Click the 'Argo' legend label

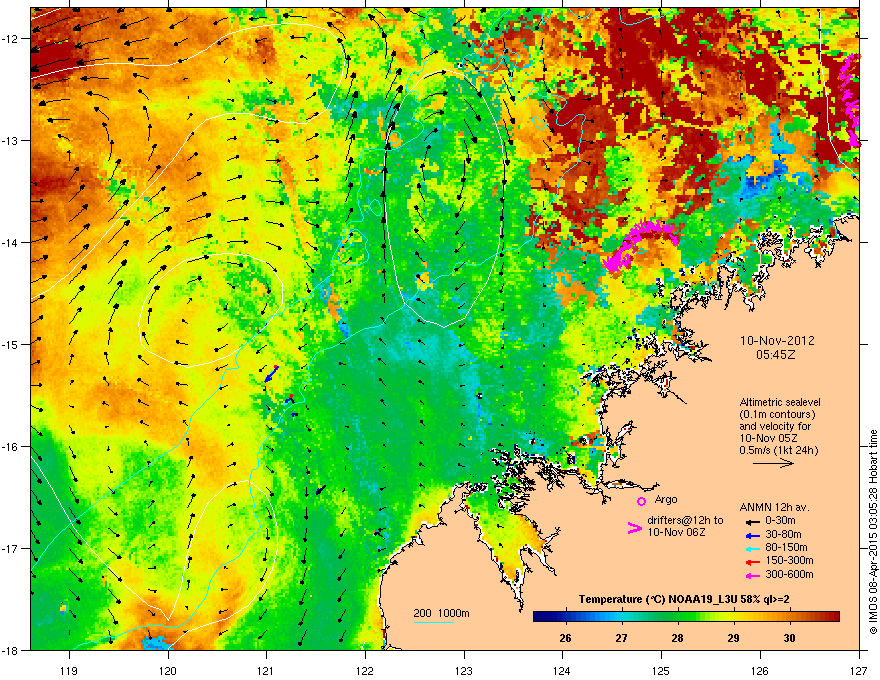[666, 499]
